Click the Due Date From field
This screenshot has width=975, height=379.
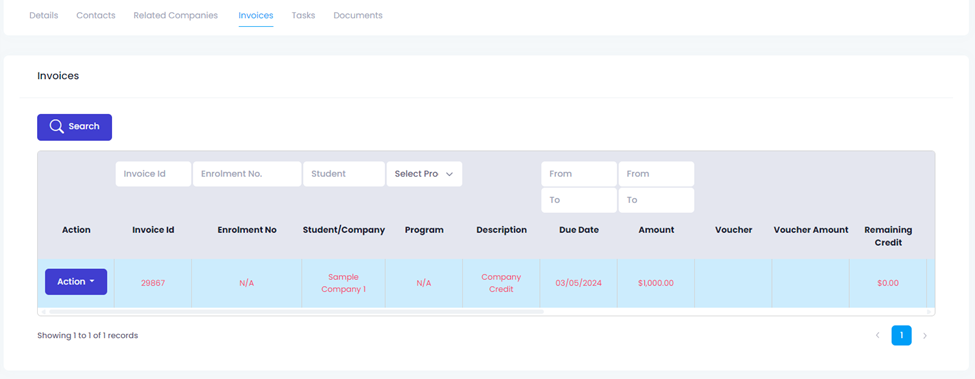click(579, 174)
